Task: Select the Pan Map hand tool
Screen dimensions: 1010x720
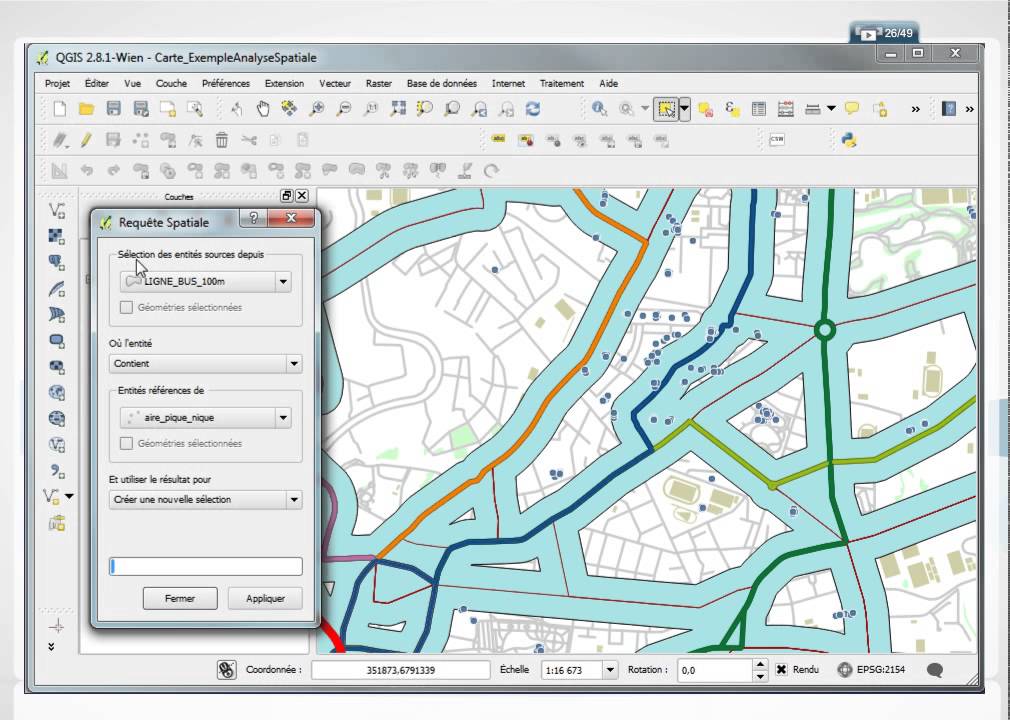Action: (x=263, y=109)
